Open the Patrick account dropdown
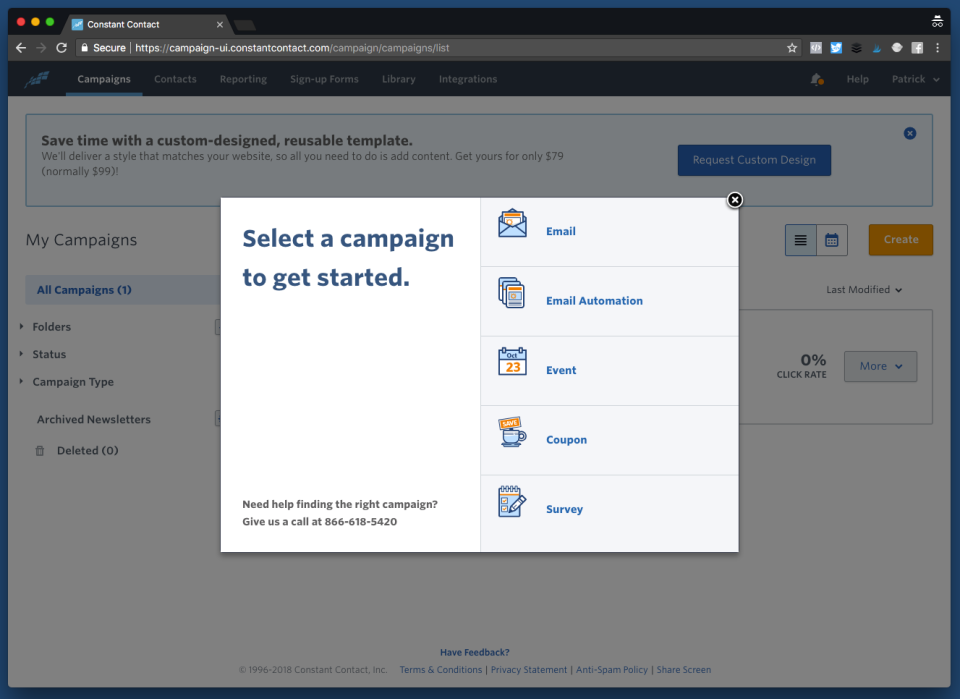Viewport: 960px width, 699px height. pos(915,79)
